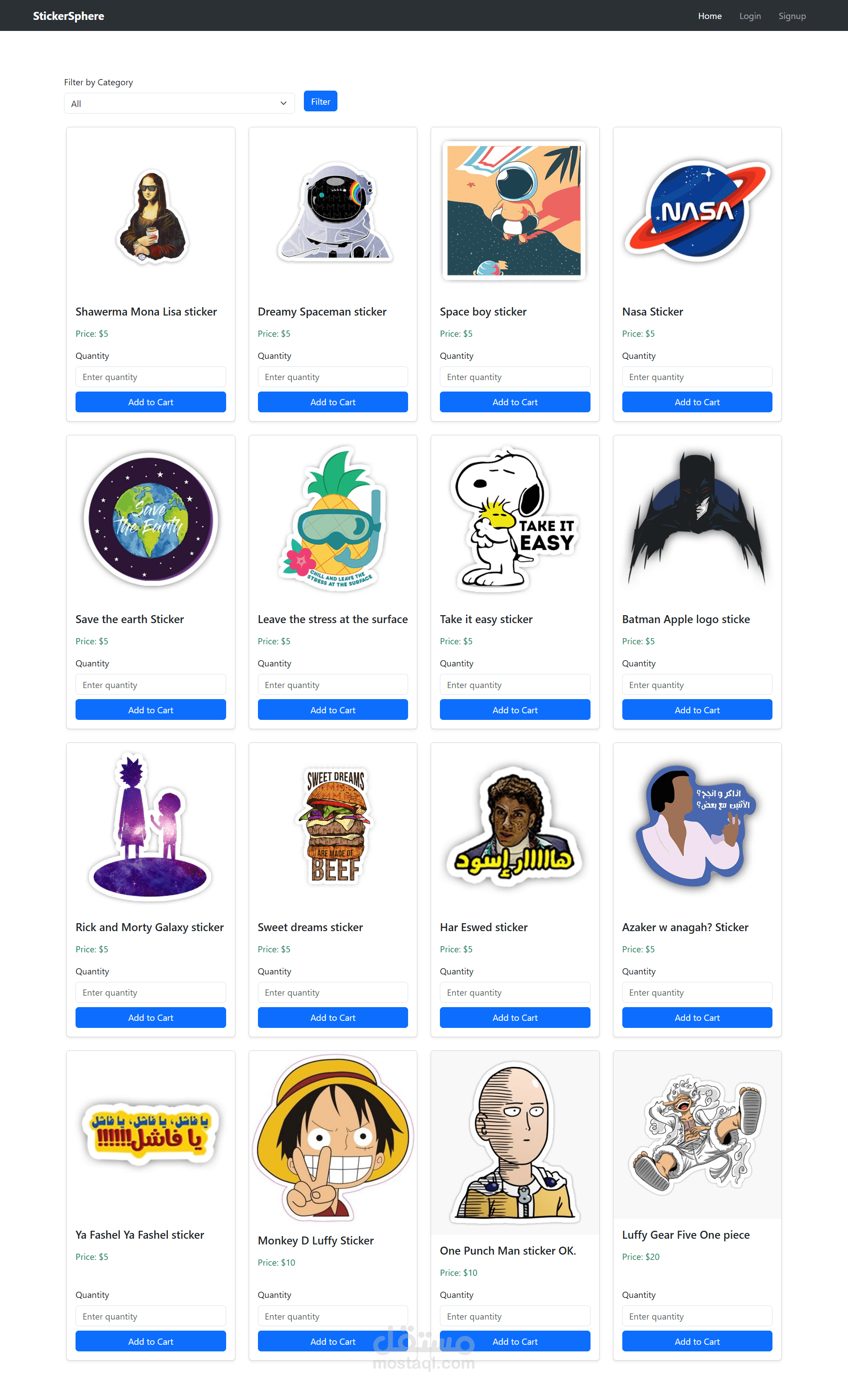The width and height of the screenshot is (848, 1400).
Task: Go to the Login page
Action: tap(750, 16)
